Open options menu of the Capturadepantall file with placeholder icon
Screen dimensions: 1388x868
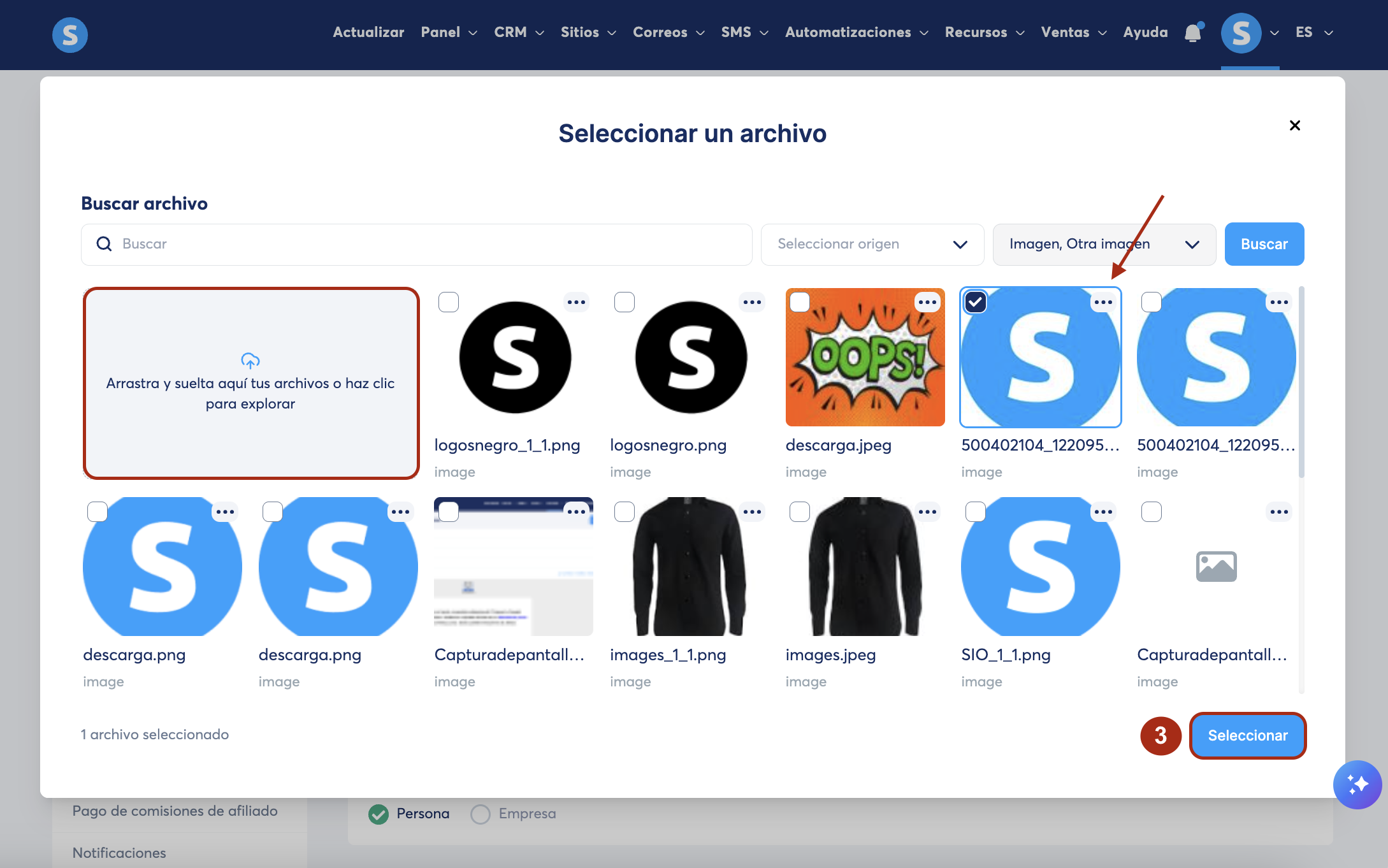[x=1279, y=512]
